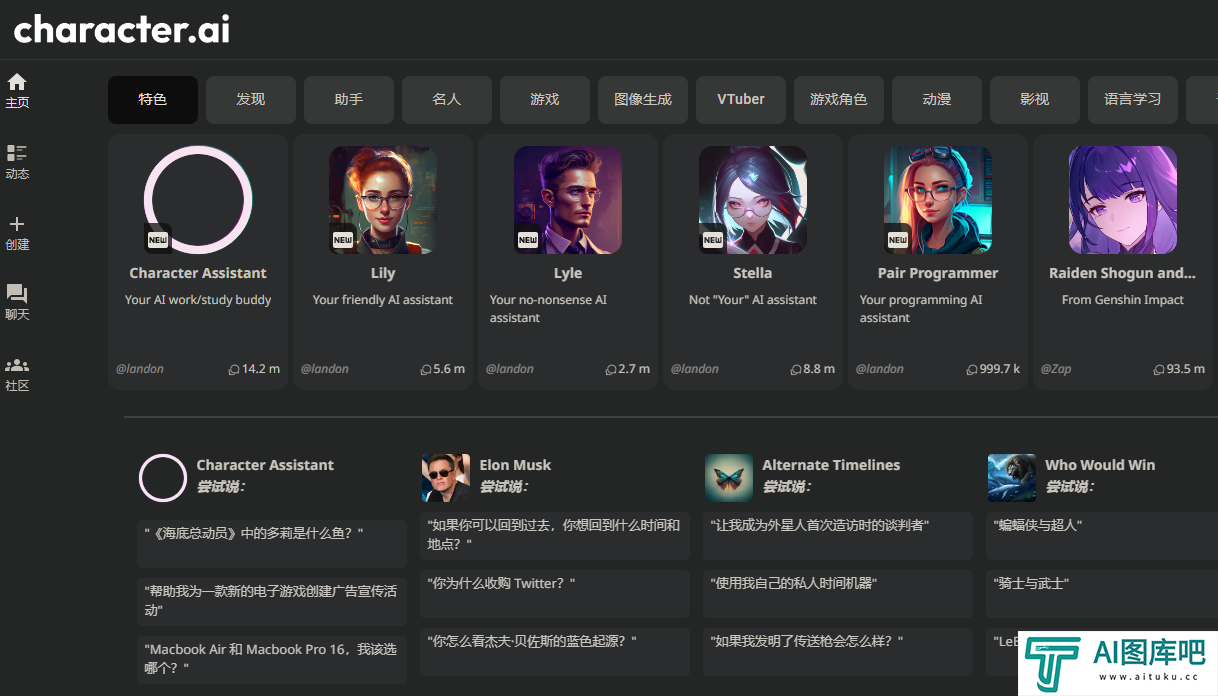Select the 图像生成 tab
This screenshot has width=1218, height=696.
point(643,100)
